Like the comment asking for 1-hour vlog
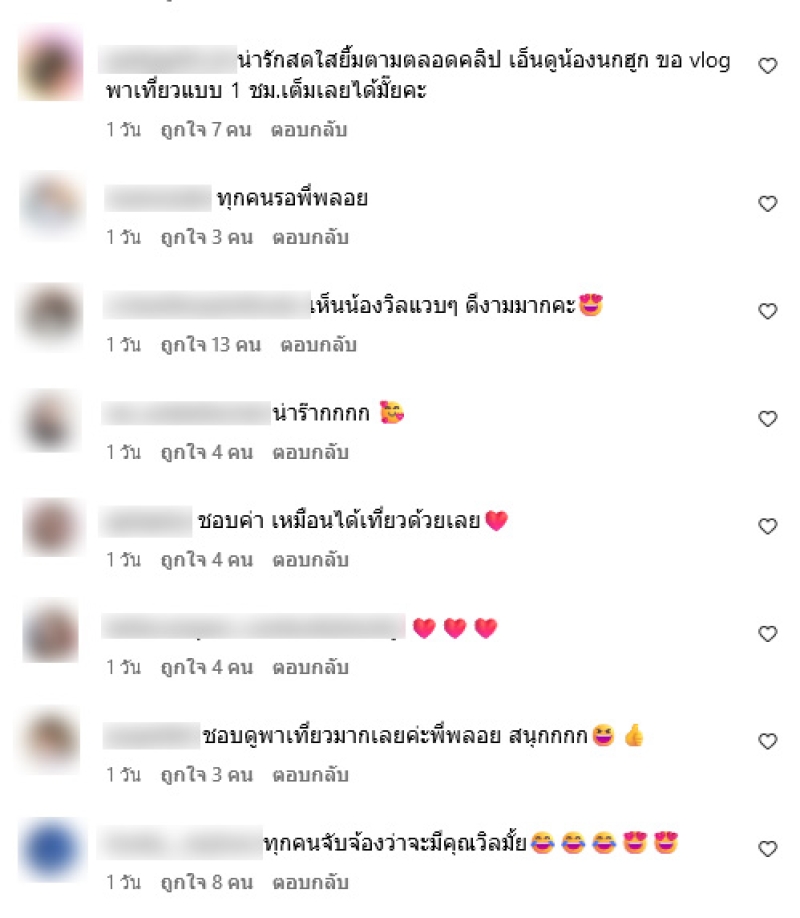 (767, 66)
